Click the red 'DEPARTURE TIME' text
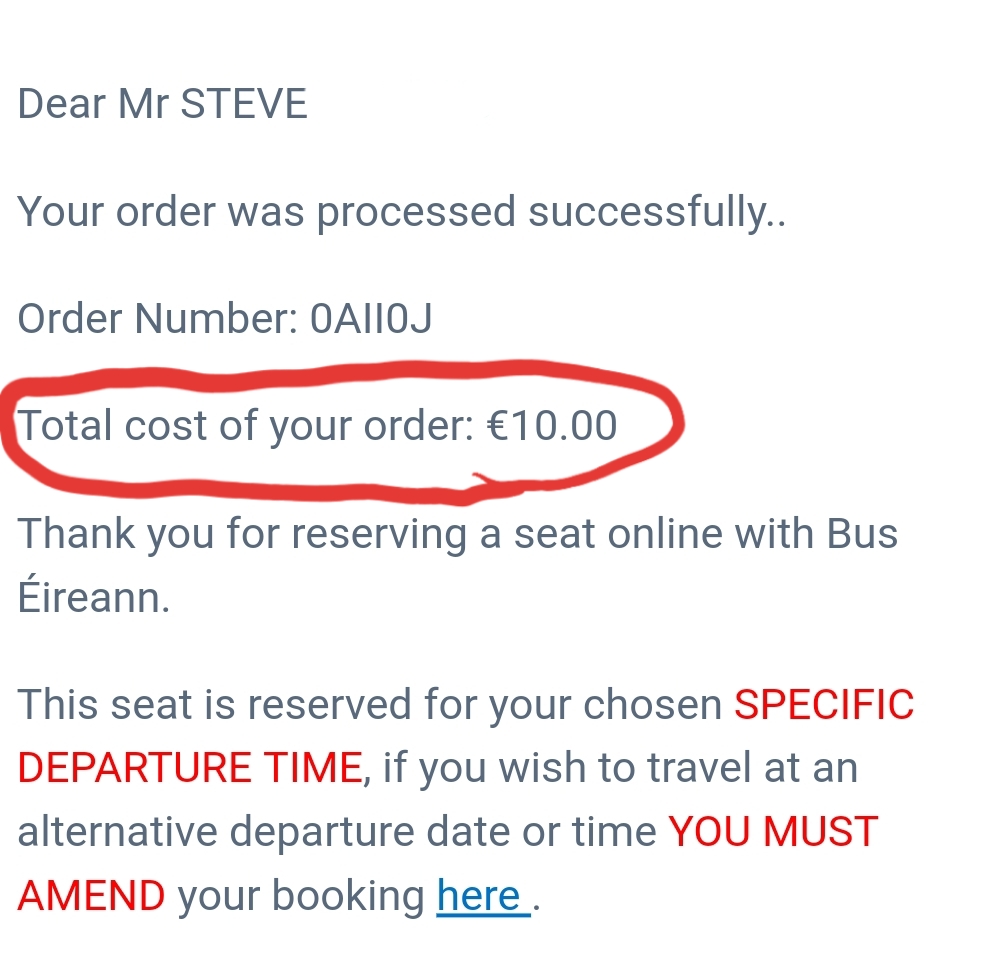 pos(190,768)
